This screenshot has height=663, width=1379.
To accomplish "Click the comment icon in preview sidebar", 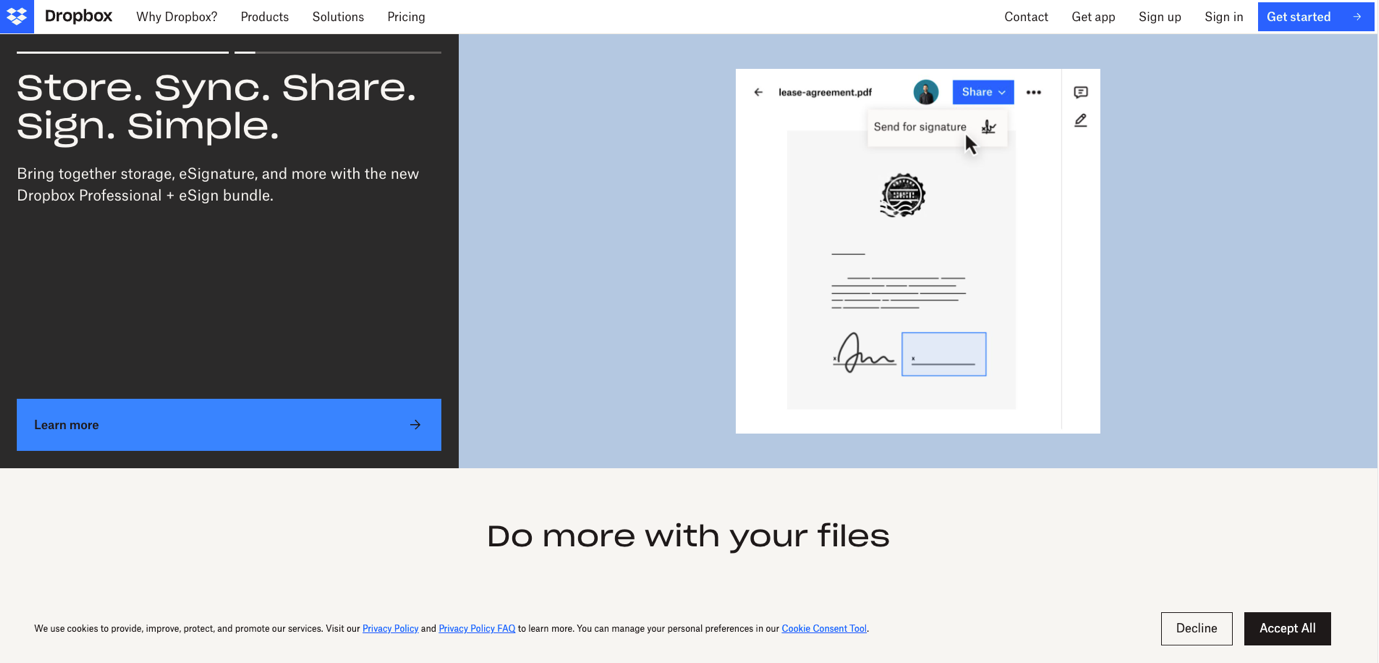I will [x=1081, y=92].
